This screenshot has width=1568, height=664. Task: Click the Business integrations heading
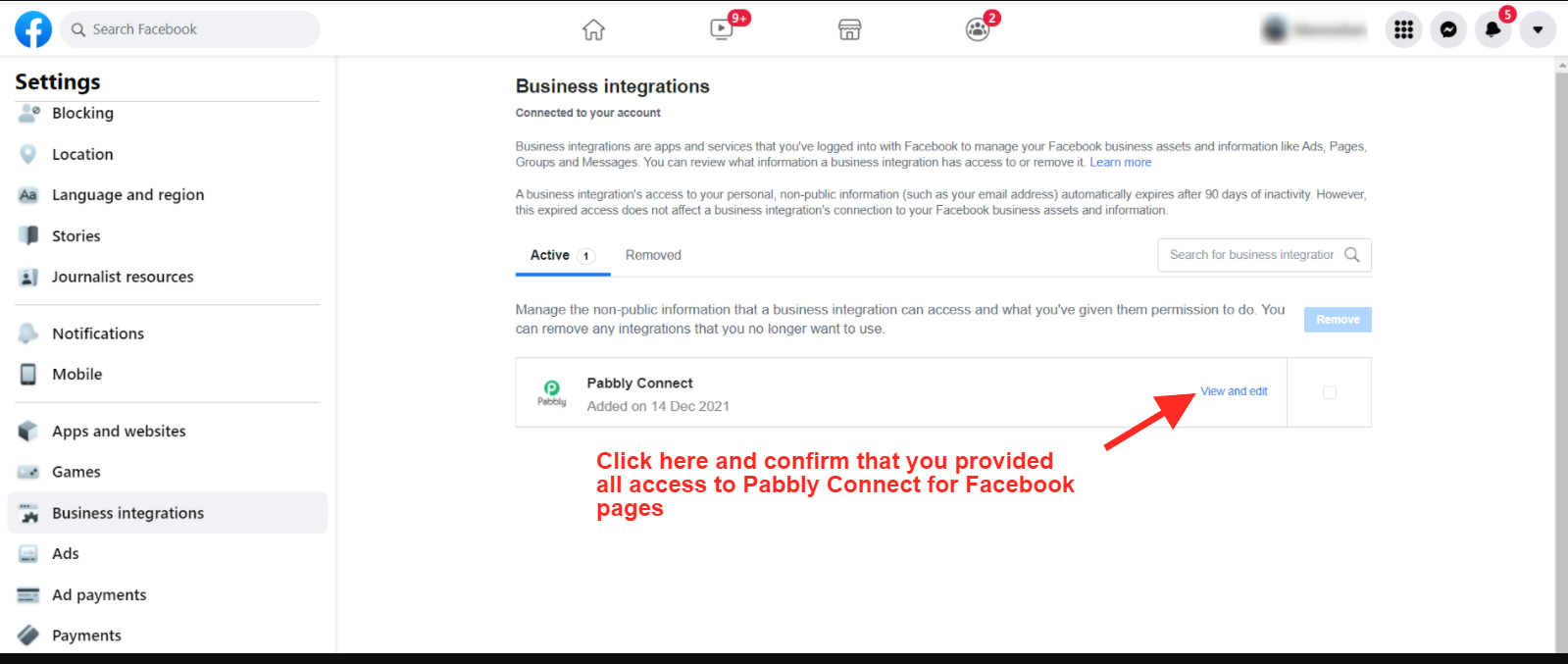point(613,86)
